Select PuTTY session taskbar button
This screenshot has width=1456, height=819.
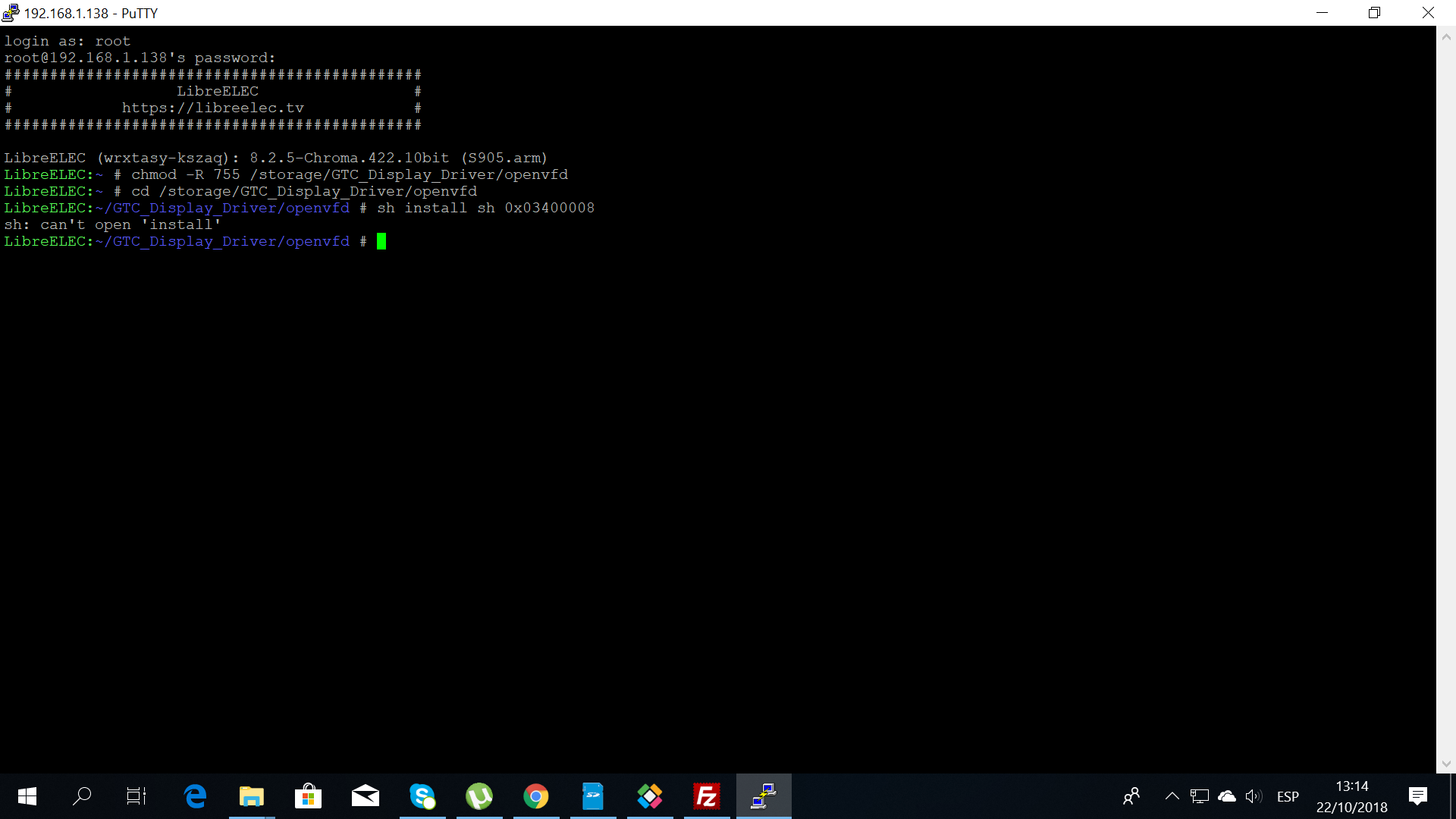[764, 796]
